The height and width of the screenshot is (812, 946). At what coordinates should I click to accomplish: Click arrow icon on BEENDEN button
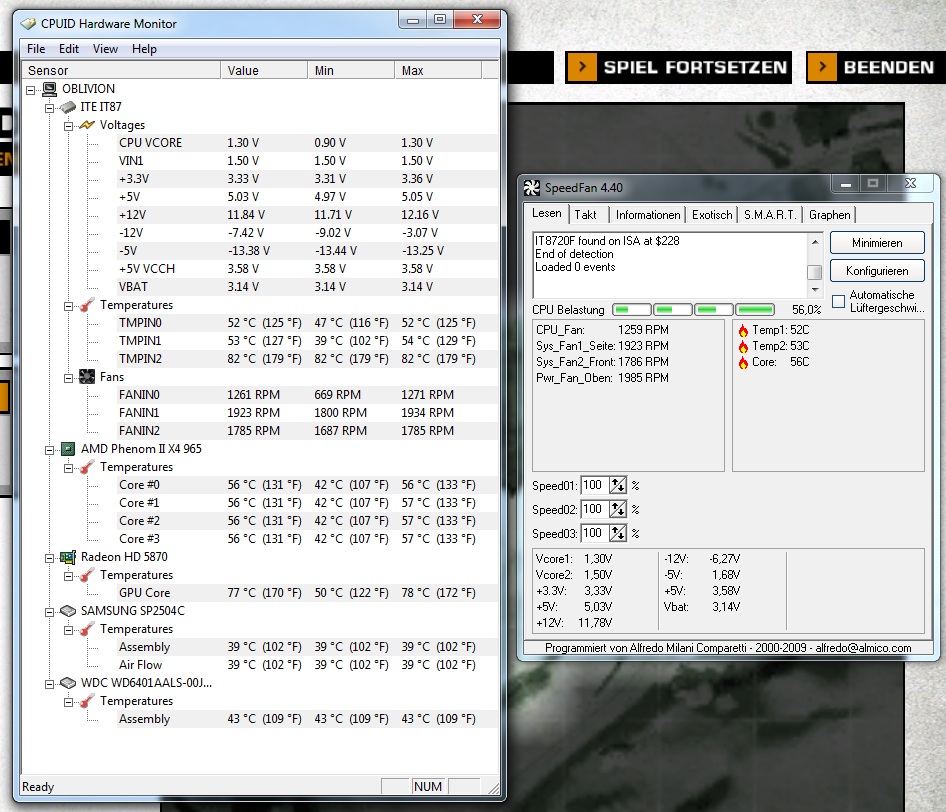[822, 67]
